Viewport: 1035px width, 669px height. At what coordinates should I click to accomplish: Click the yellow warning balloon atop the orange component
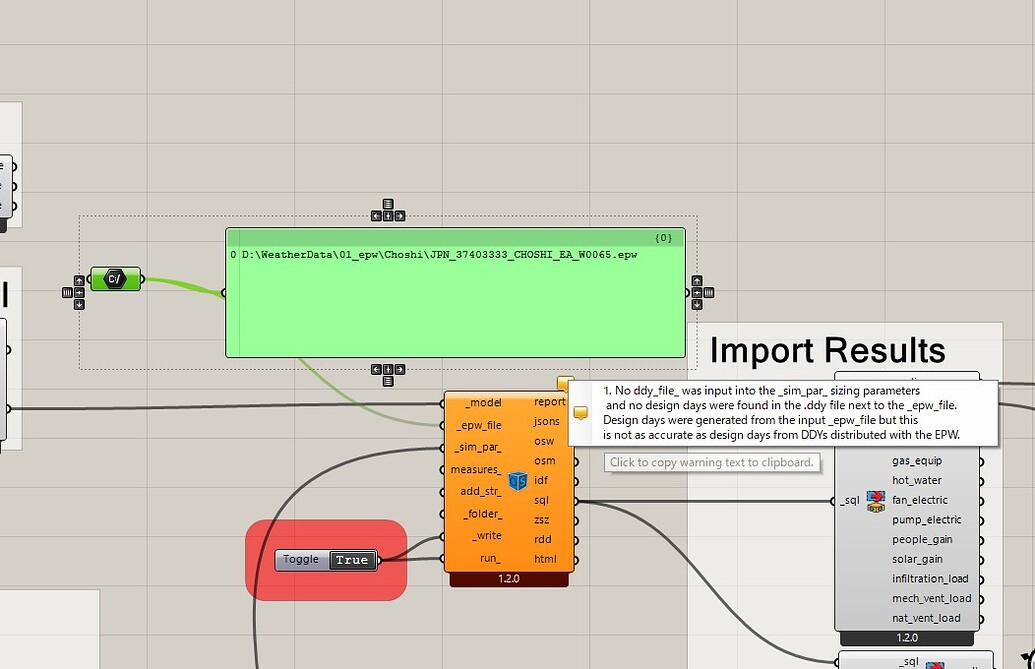coord(566,383)
